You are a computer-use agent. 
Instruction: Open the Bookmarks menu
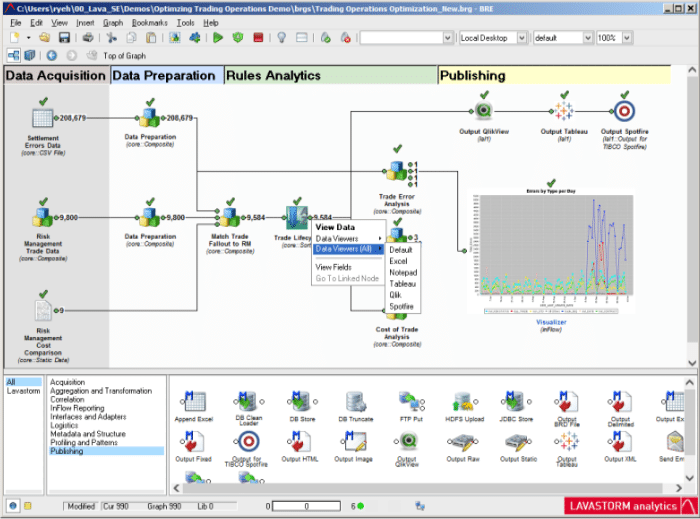click(149, 22)
